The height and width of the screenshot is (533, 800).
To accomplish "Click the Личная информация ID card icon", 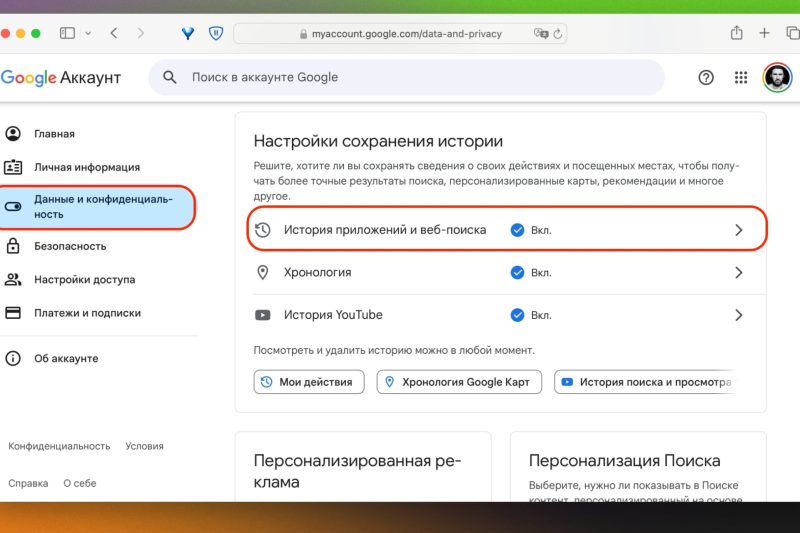I will (x=13, y=167).
